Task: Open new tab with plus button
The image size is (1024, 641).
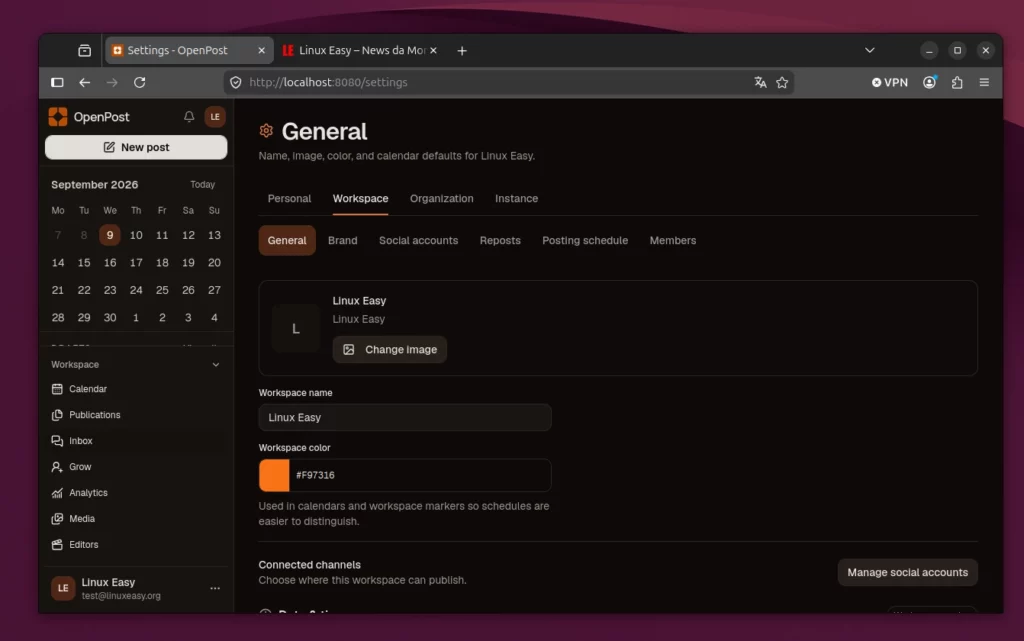Action: [462, 50]
